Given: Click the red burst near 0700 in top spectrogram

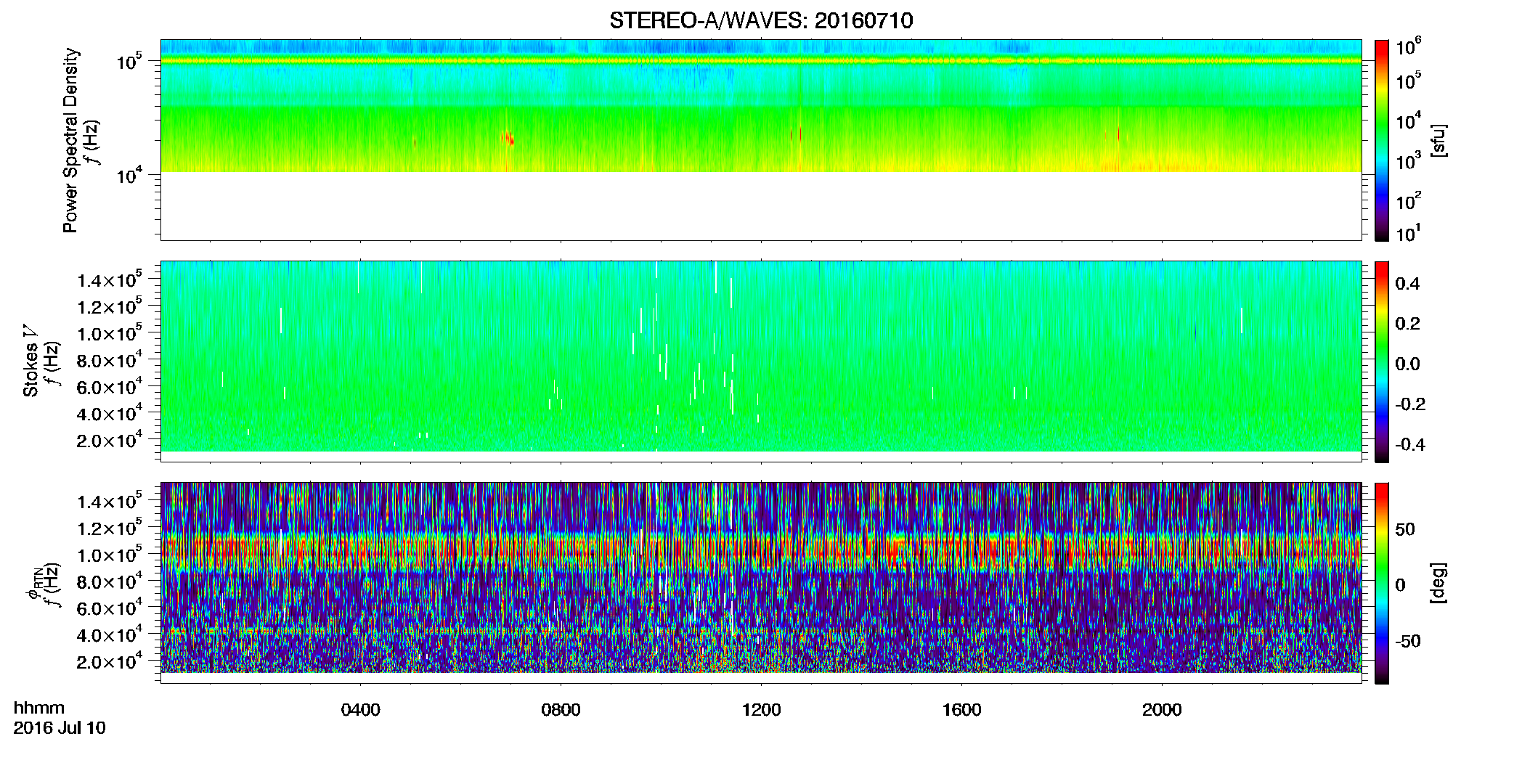Looking at the screenshot, I should (x=510, y=139).
